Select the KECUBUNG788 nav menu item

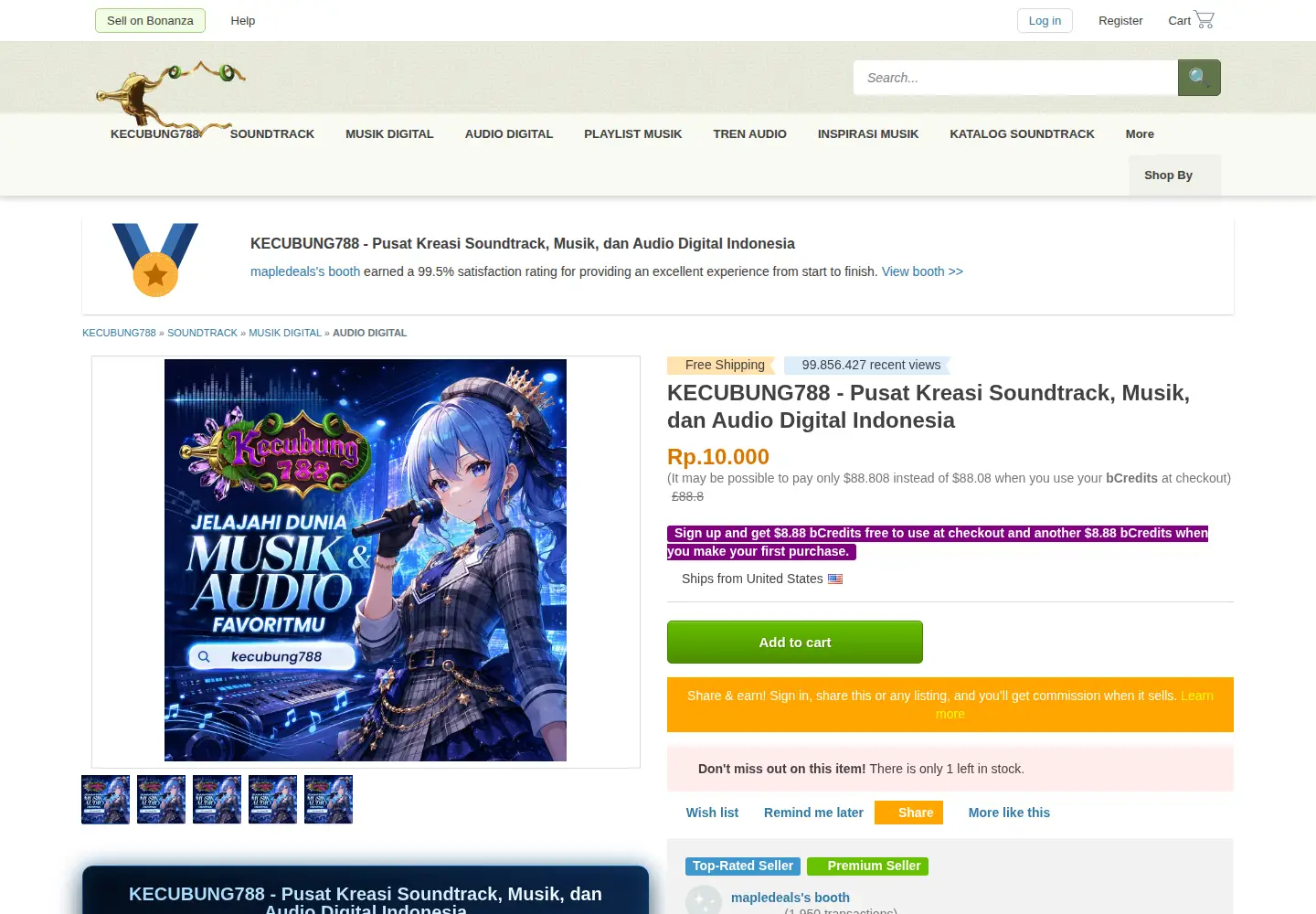[x=154, y=133]
